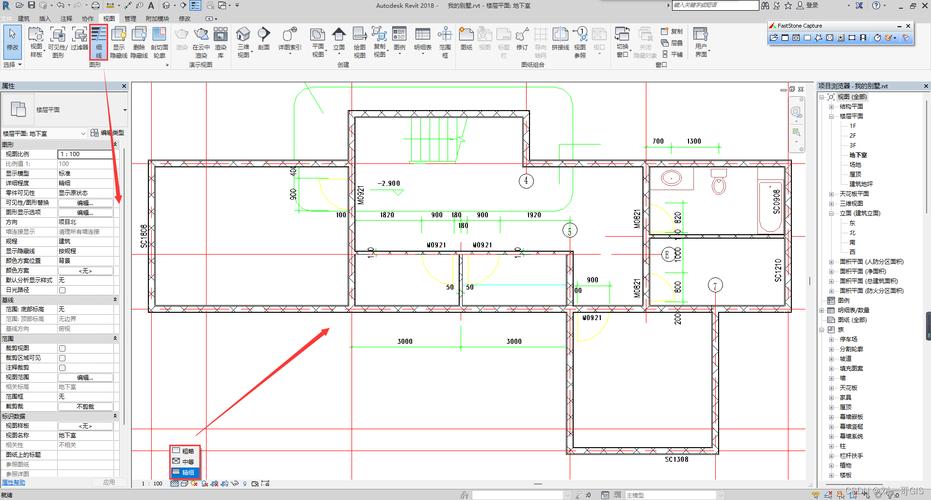
Task: Click 立面 elevation tool
Action: [x=338, y=39]
